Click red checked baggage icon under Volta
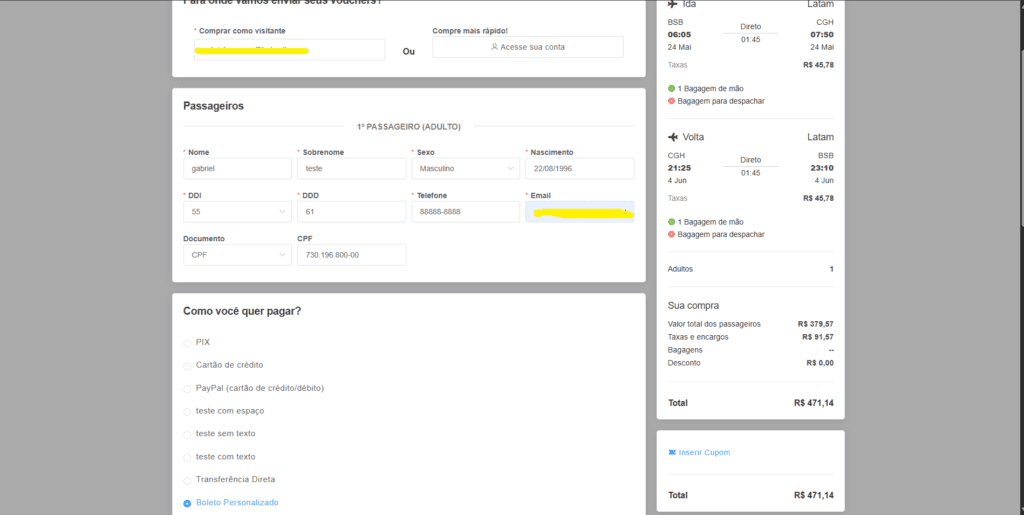1024x515 pixels. [671, 234]
